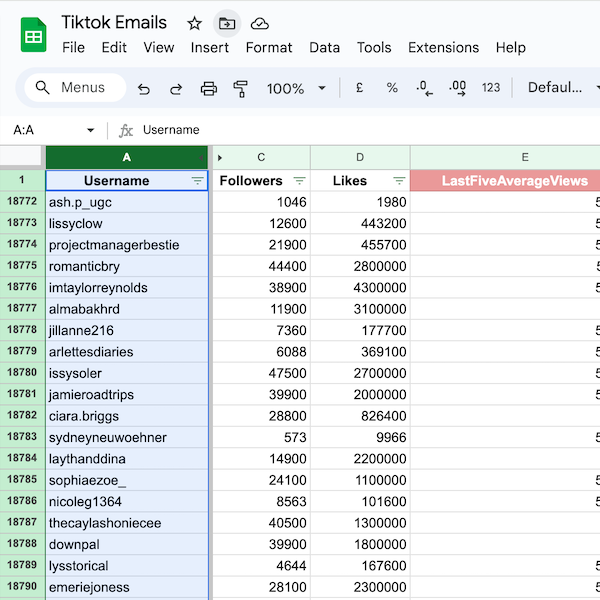The image size is (600, 600).
Task: Select cell jillanne216
Action: click(x=127, y=331)
